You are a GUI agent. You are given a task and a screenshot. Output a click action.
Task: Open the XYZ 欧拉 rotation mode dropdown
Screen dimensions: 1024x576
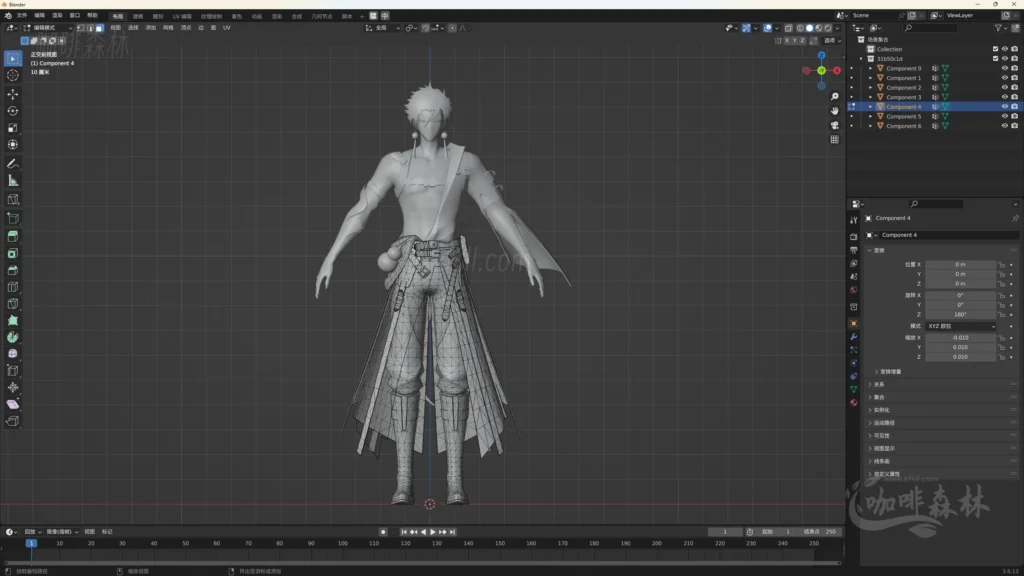tap(960, 326)
